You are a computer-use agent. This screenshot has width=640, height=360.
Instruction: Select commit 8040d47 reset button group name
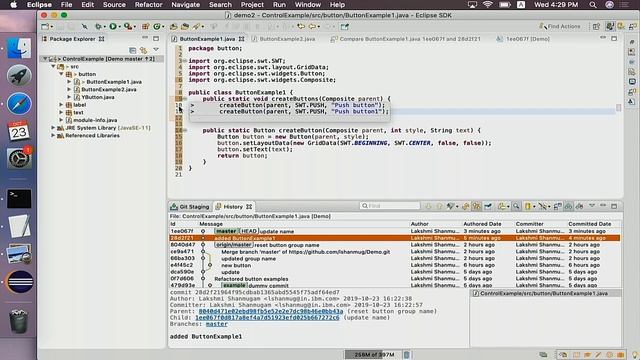click(x=395, y=245)
